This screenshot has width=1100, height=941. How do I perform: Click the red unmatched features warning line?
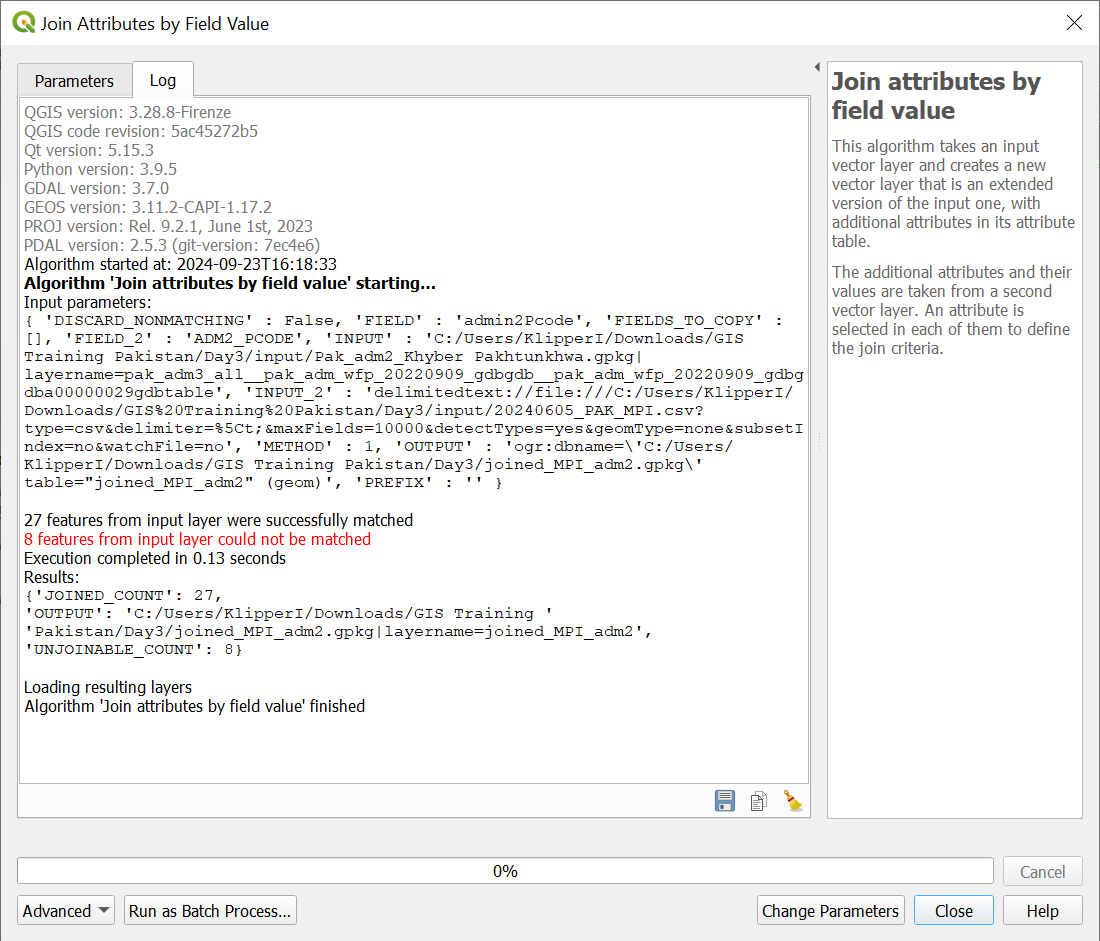click(197, 539)
